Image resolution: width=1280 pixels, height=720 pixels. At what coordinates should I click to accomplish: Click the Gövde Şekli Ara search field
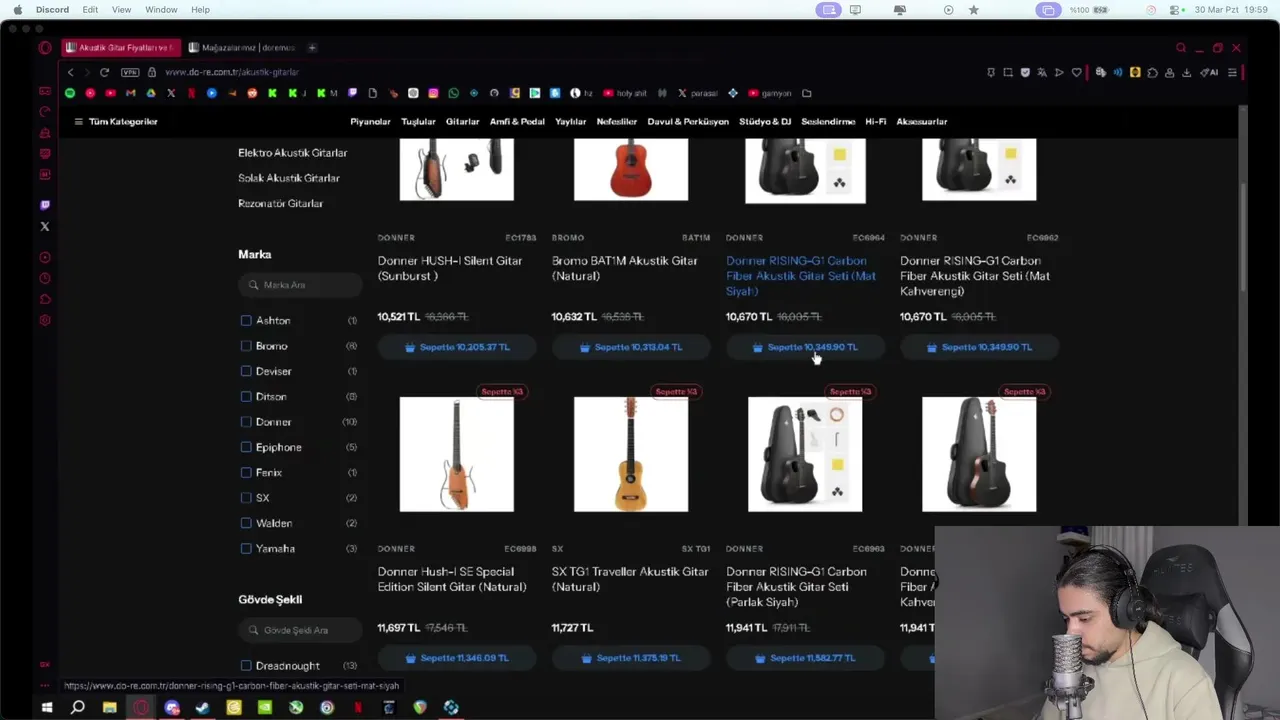(300, 630)
